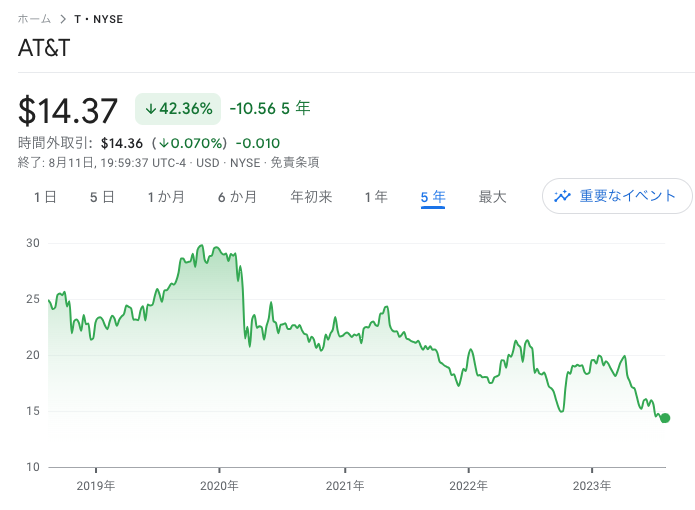Click the 20 y-axis label
Screen dimensions: 695x510
(33, 355)
